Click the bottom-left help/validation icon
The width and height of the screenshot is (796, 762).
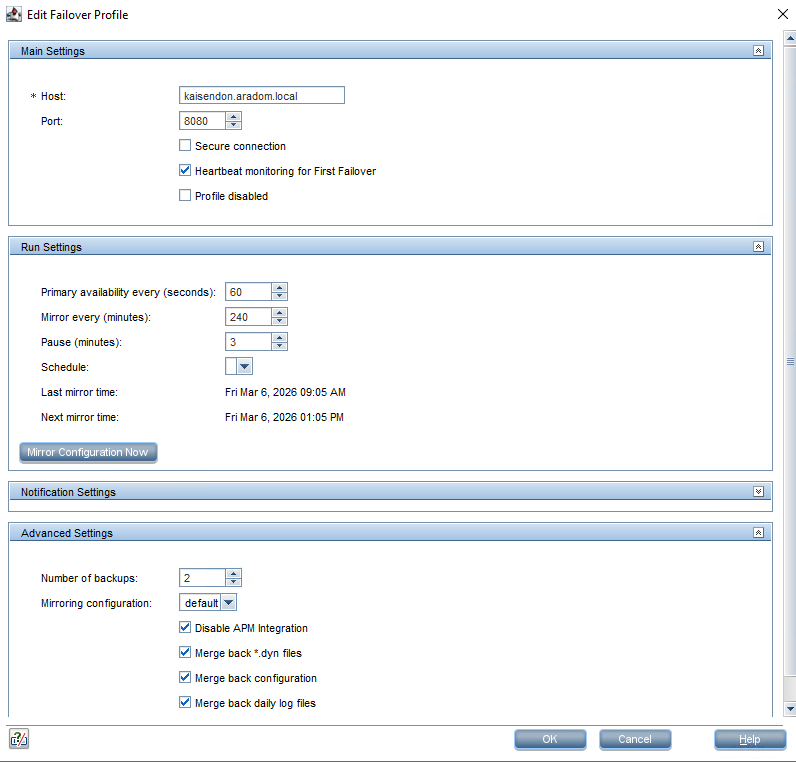tap(19, 739)
